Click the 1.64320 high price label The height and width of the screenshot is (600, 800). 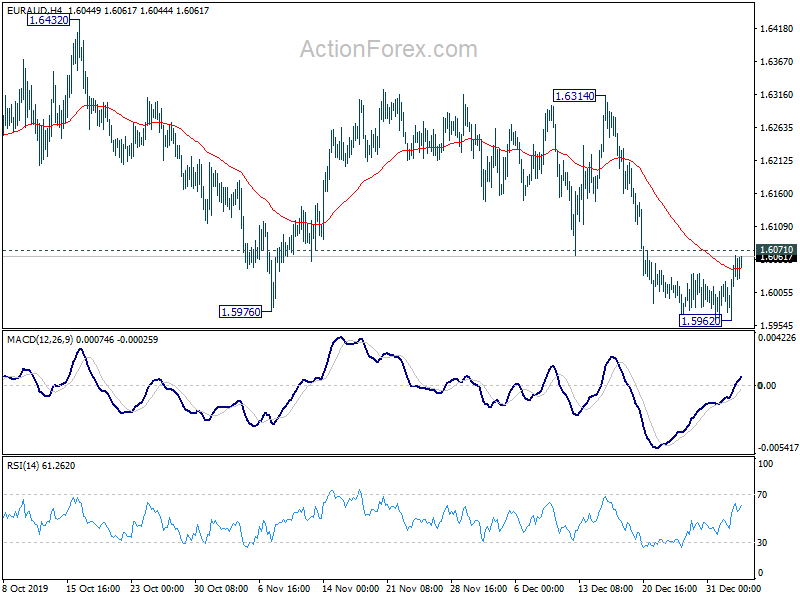[48, 20]
